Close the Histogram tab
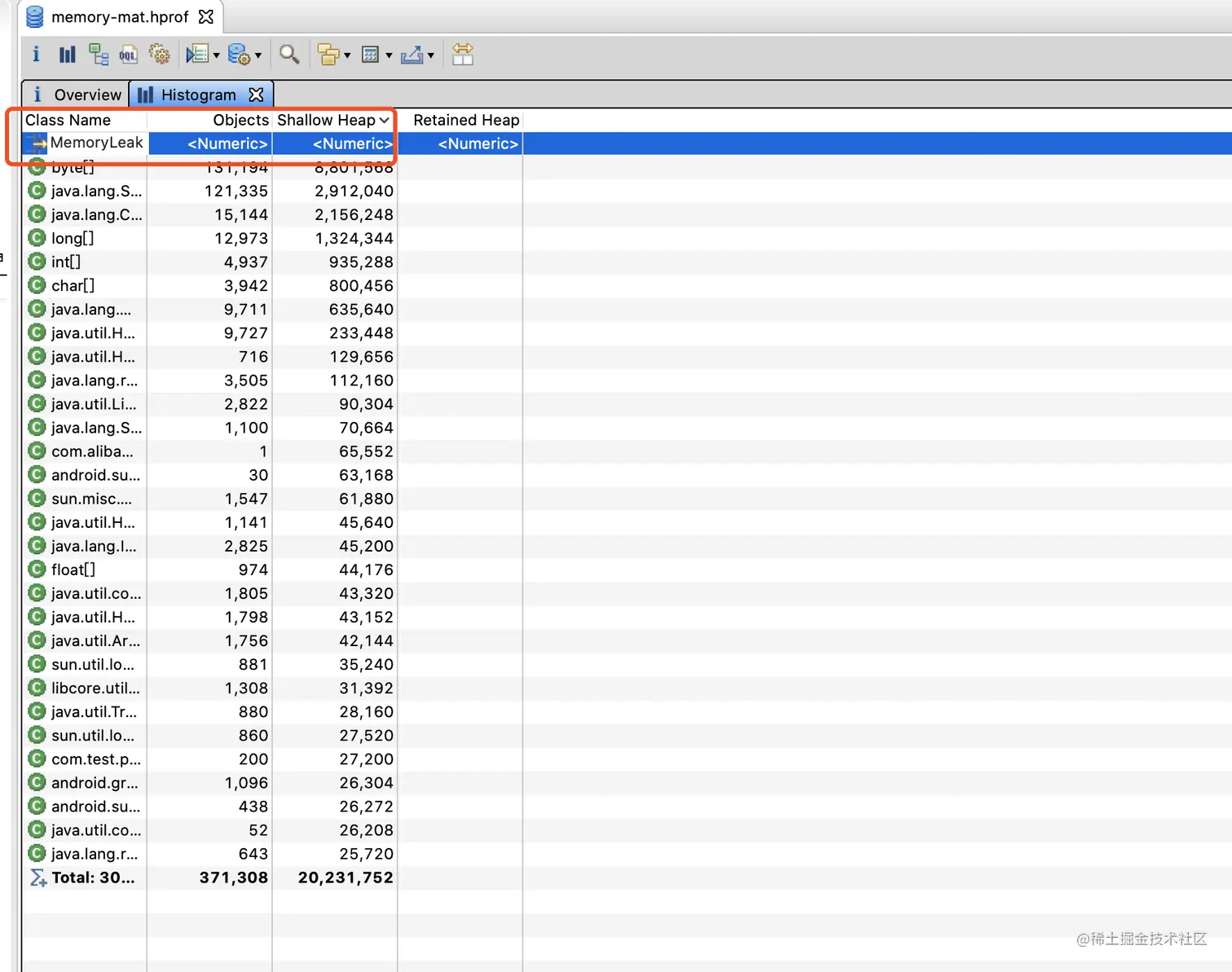Image resolution: width=1232 pixels, height=972 pixels. tap(257, 95)
